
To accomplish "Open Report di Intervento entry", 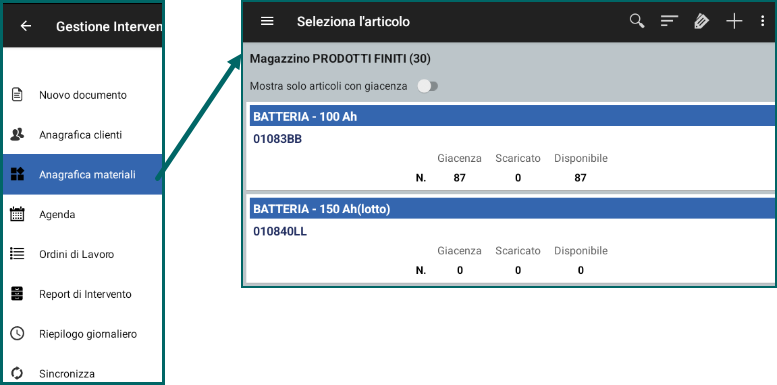I will pos(83,294).
